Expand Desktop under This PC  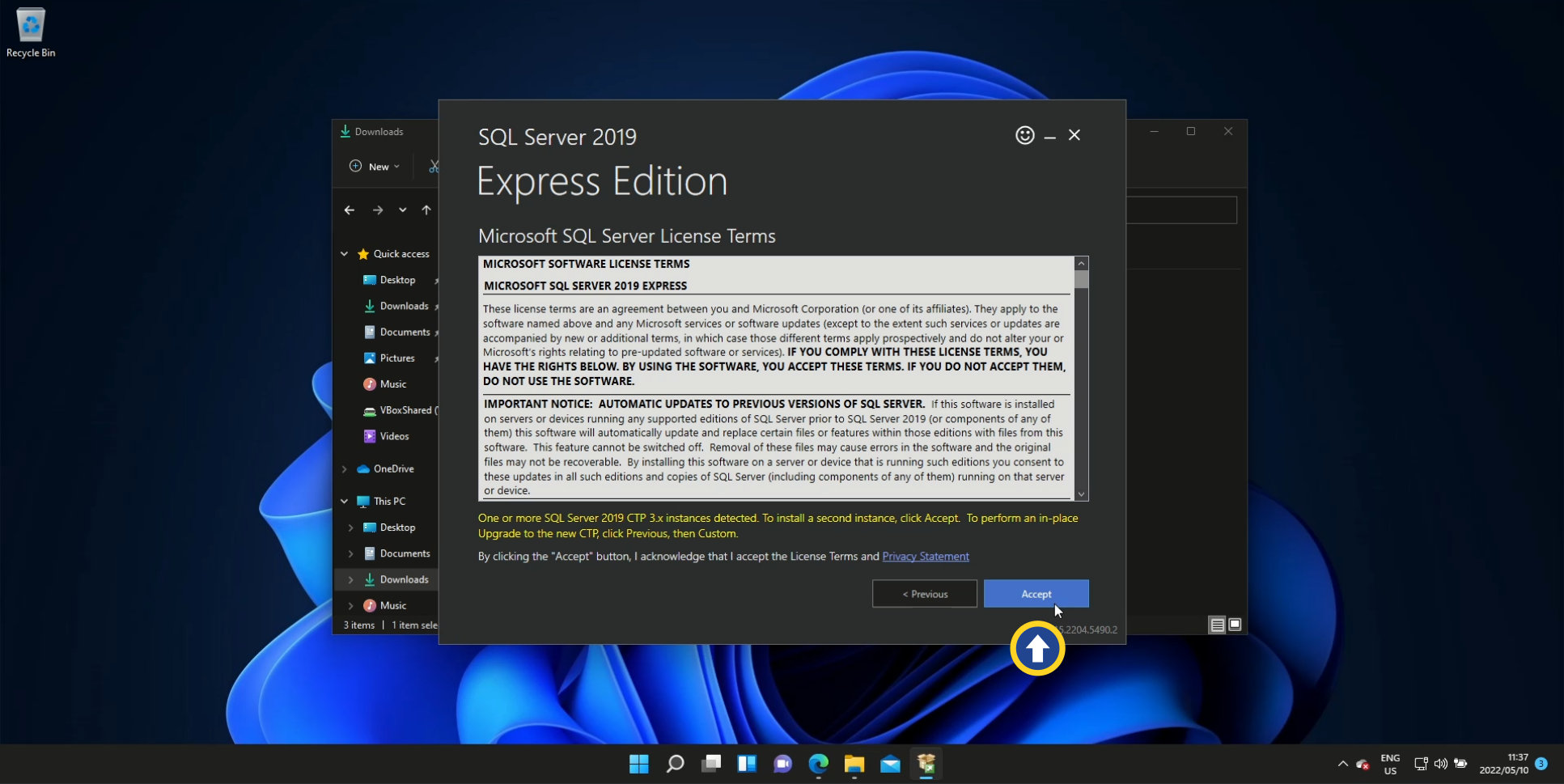350,528
